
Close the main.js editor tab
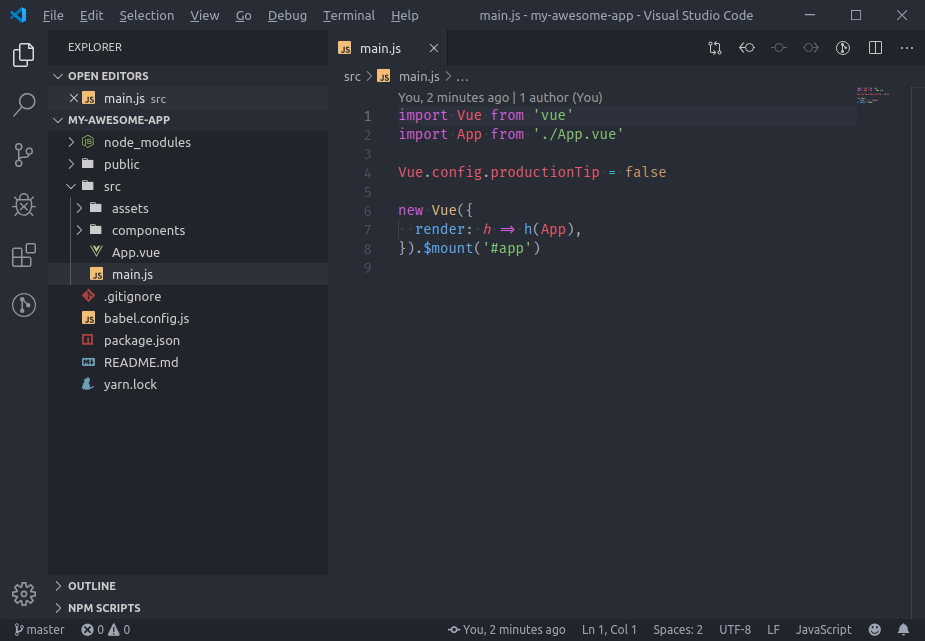tap(434, 48)
